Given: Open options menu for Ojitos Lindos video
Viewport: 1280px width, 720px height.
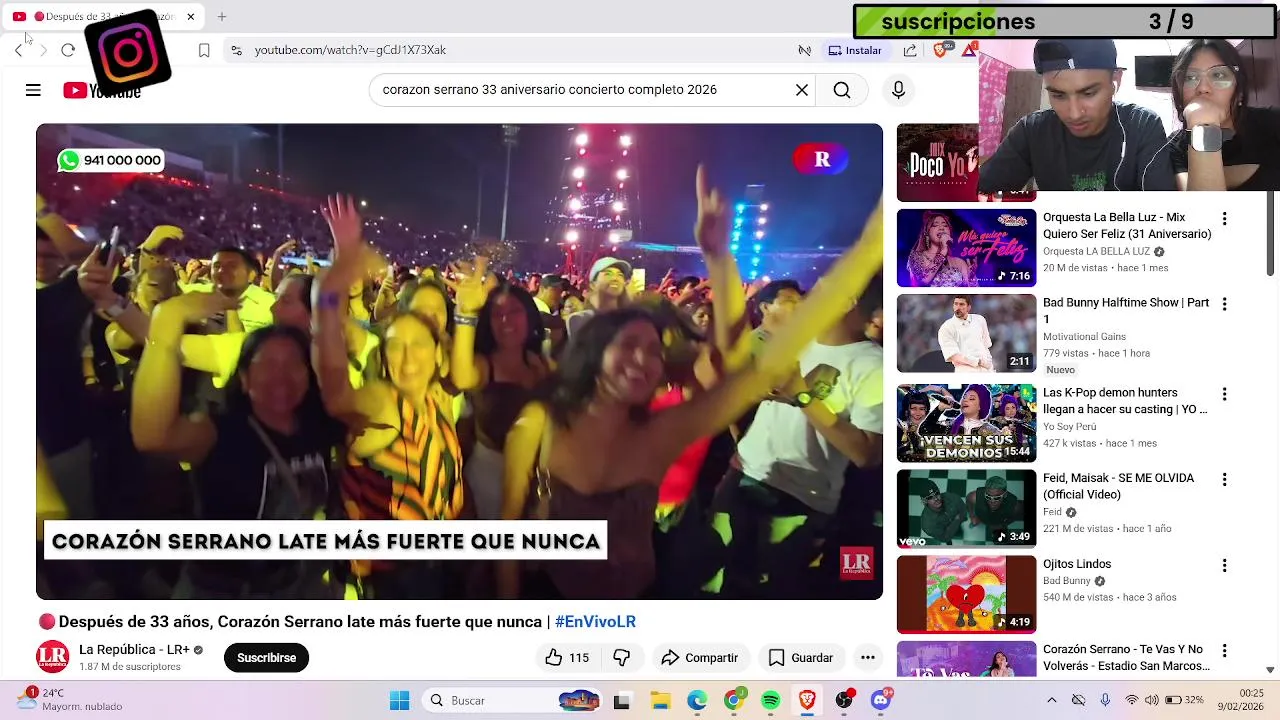Looking at the screenshot, I should (1224, 565).
